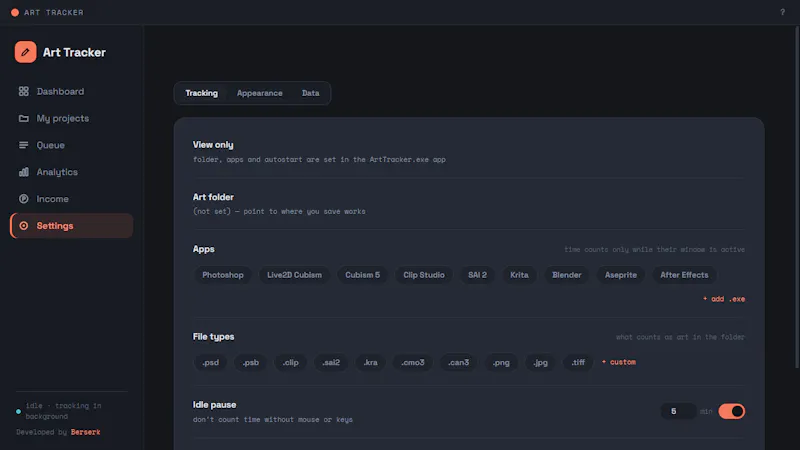Click the idle tracking in background status
This screenshot has width=800, height=450.
coord(63,411)
